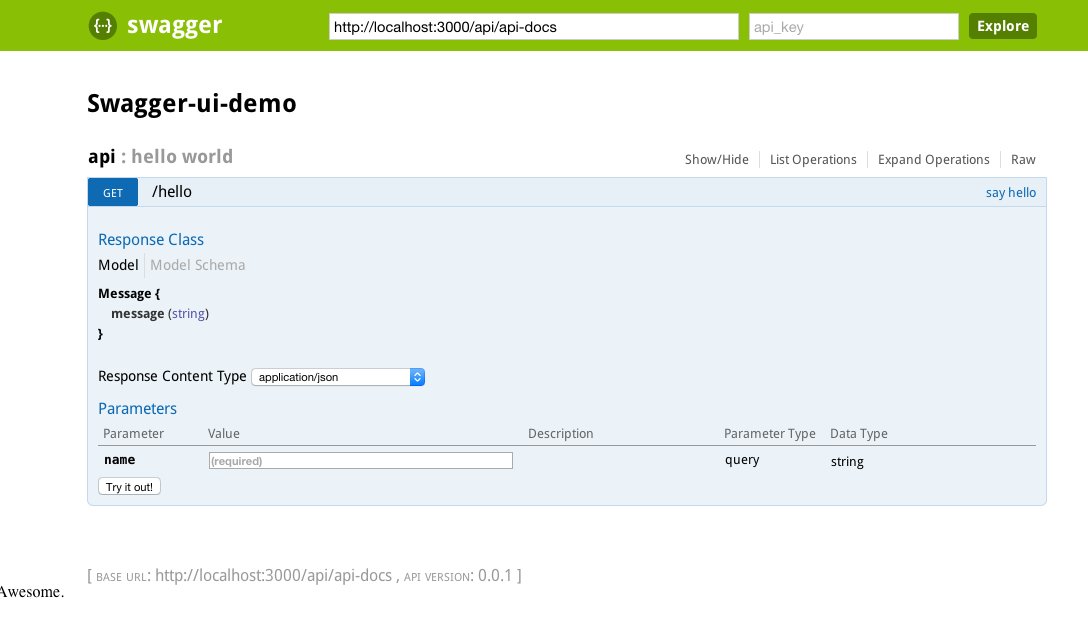Click the base URL text in footer
The image size is (1088, 619).
coord(273,576)
